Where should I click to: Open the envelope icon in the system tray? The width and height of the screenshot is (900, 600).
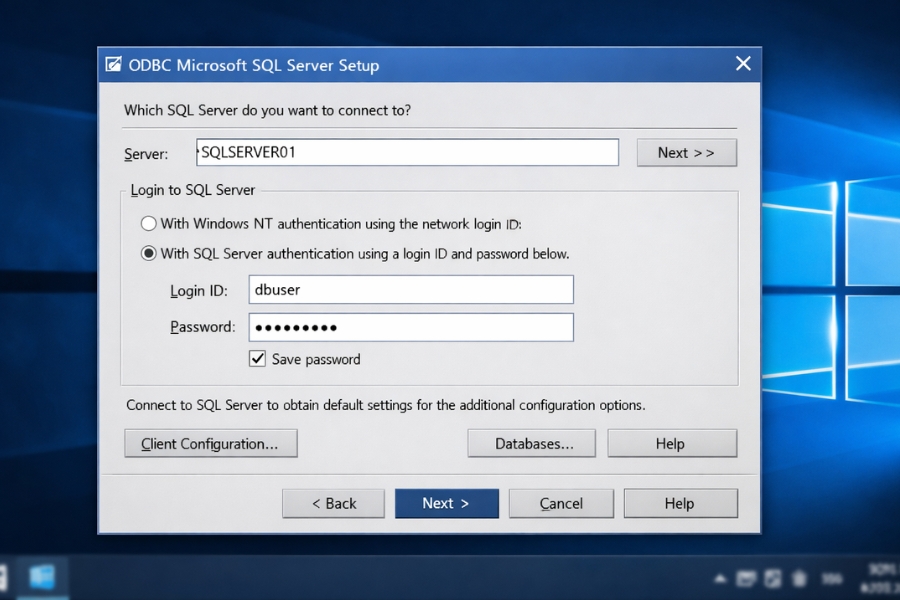pos(746,578)
